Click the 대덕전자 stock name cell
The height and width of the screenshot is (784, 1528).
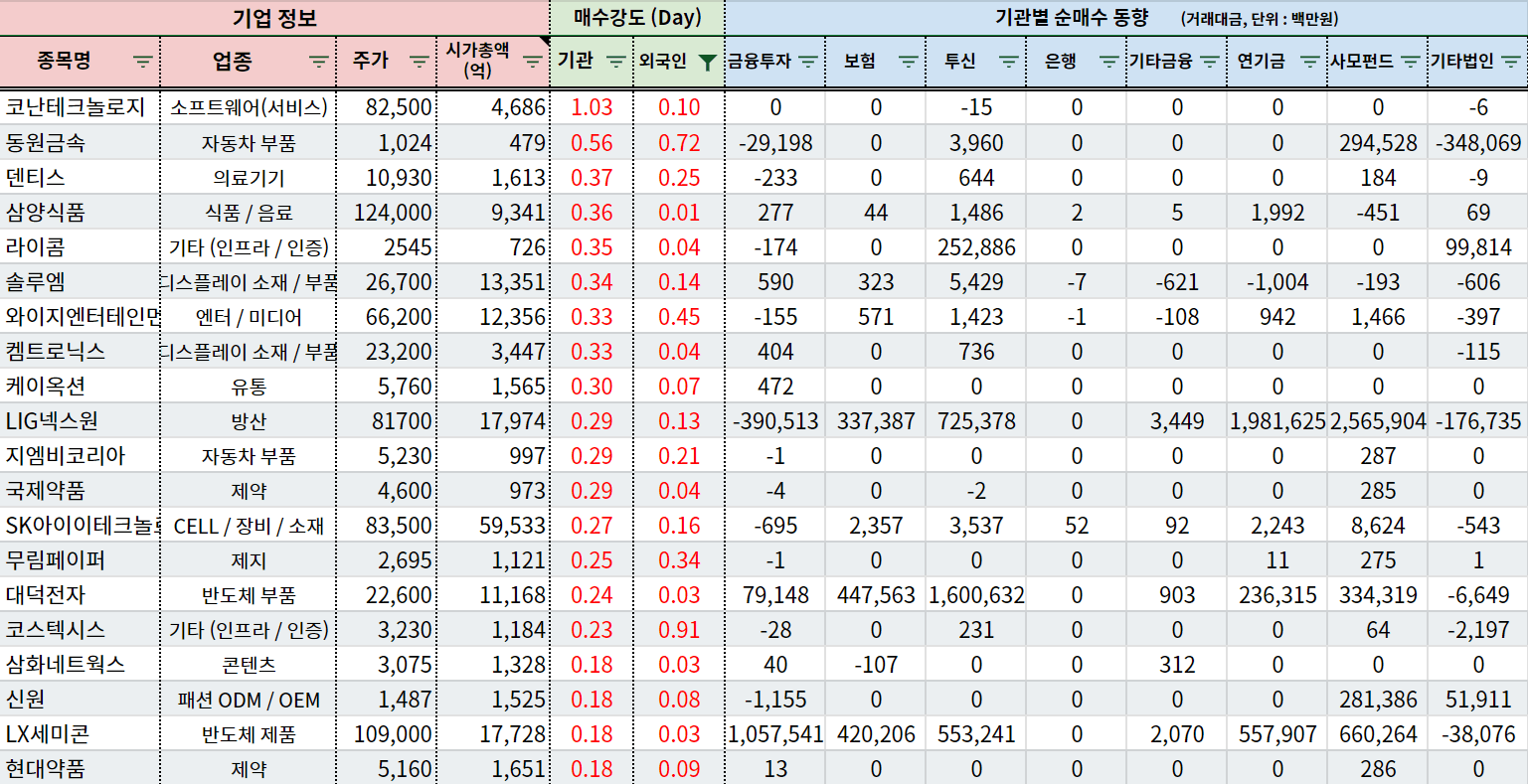click(80, 594)
